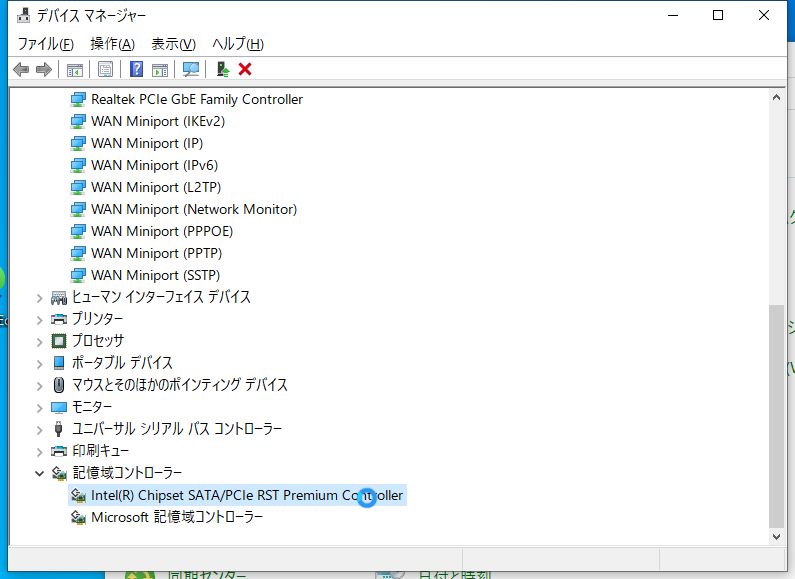Click the Realtek PCIe GbE network adapter icon
The width and height of the screenshot is (795, 579).
[78, 99]
